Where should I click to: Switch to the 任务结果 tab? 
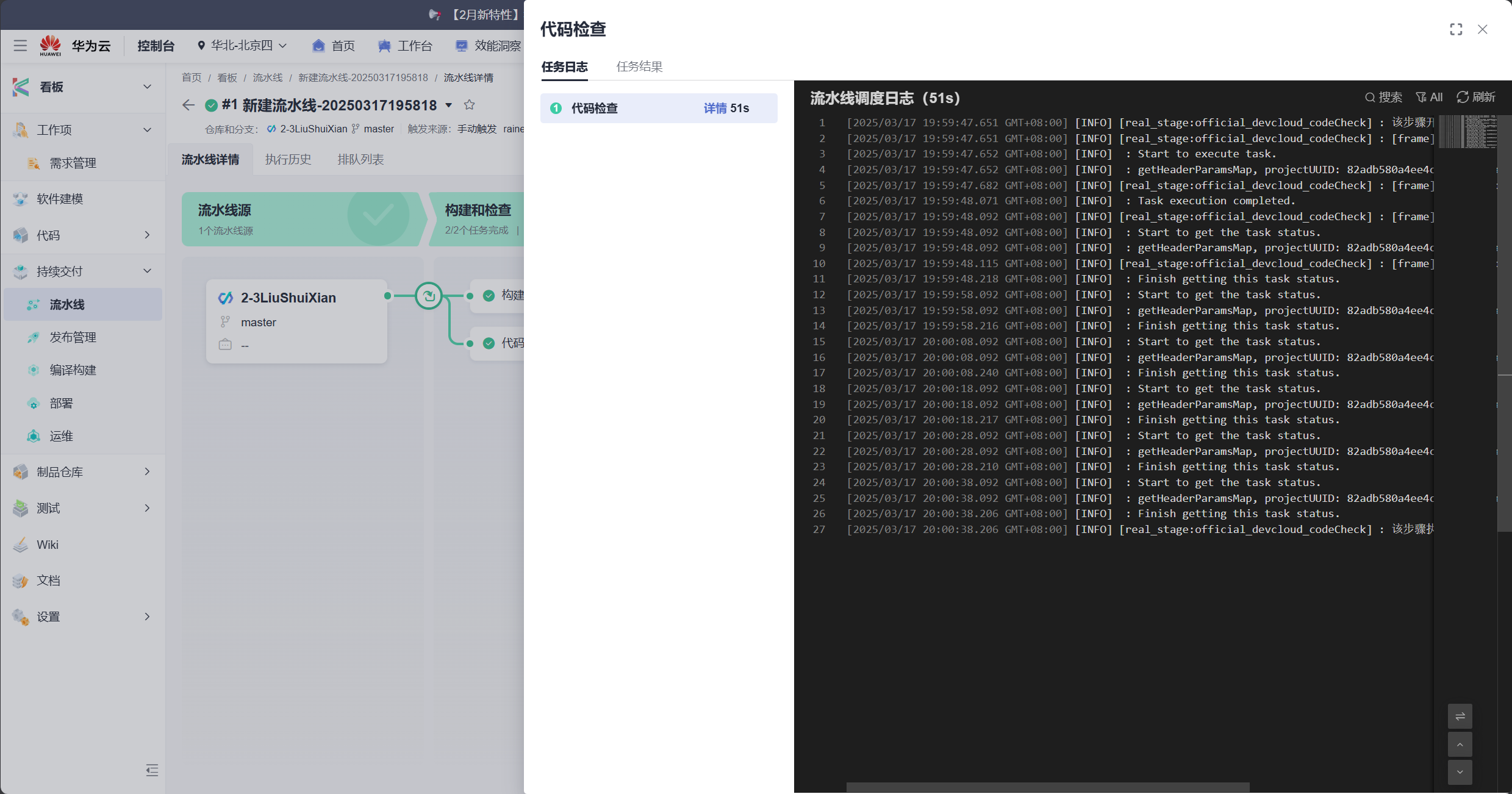639,66
